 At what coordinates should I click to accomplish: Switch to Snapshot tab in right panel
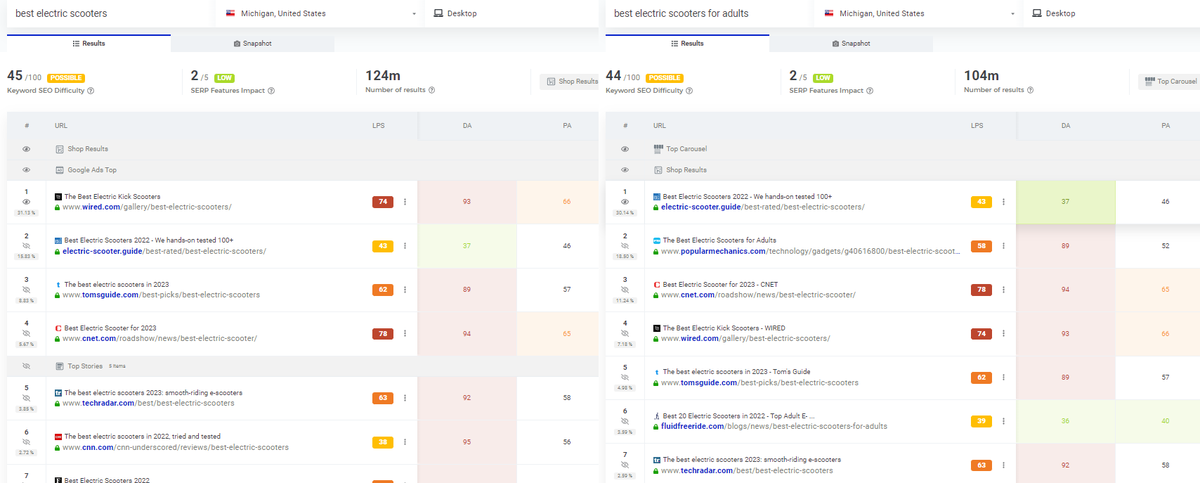tap(851, 44)
